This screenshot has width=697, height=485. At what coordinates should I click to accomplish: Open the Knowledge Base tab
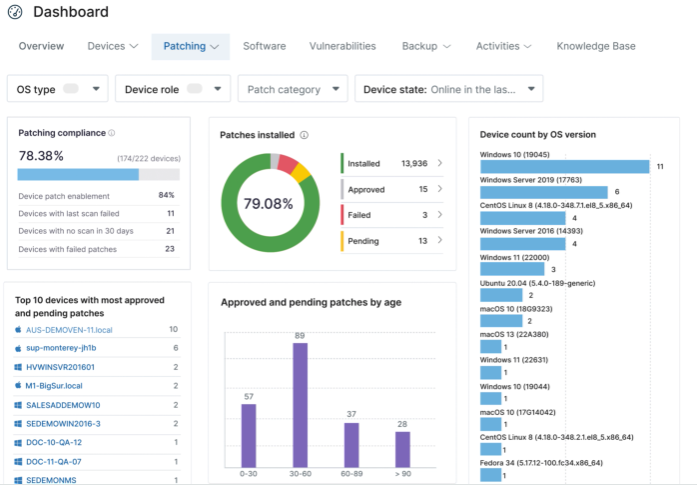[x=596, y=46]
